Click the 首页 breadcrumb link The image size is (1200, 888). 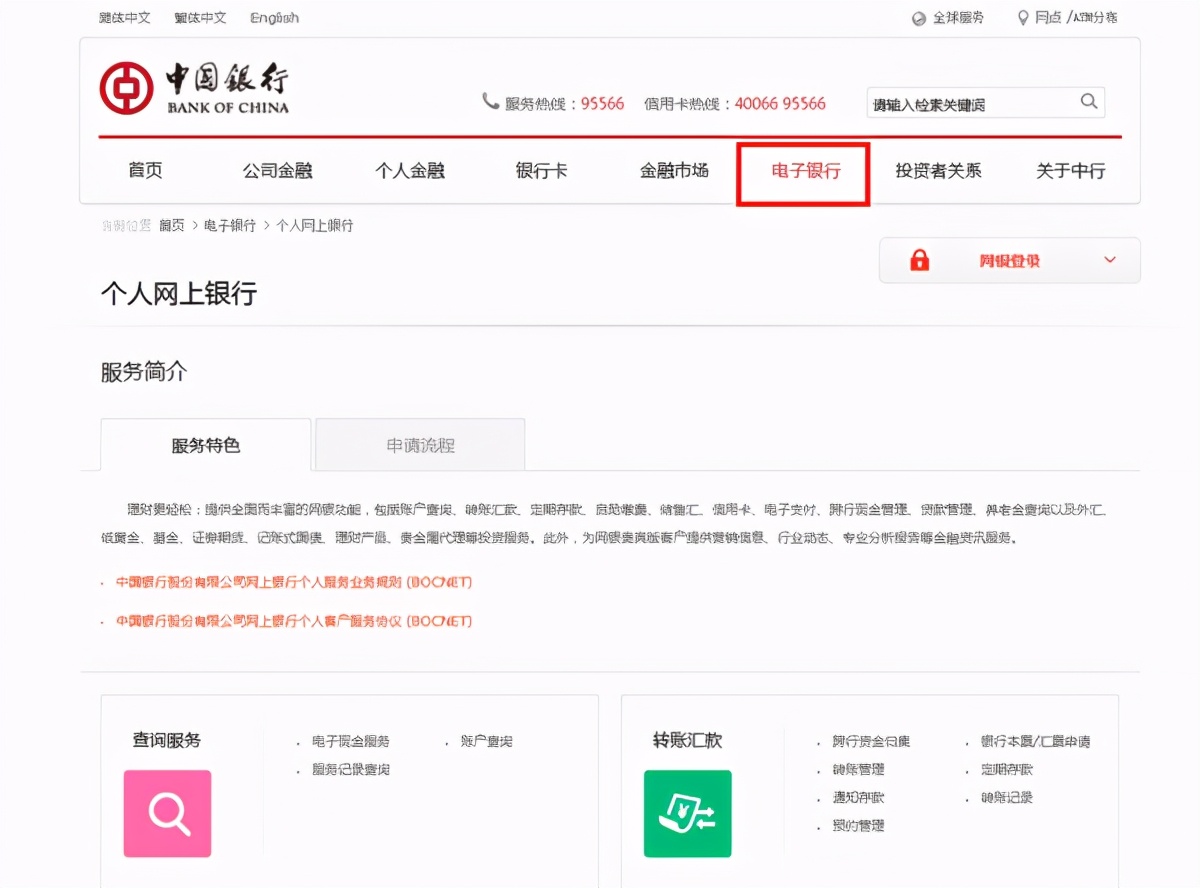click(x=170, y=225)
